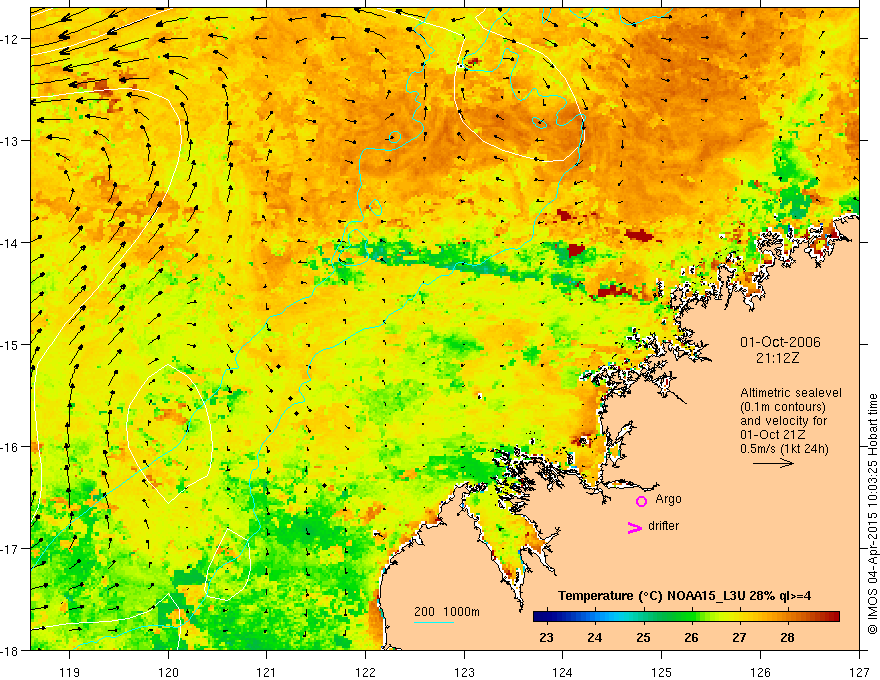
Task: Click longitude axis label 127
Action: tap(859, 672)
